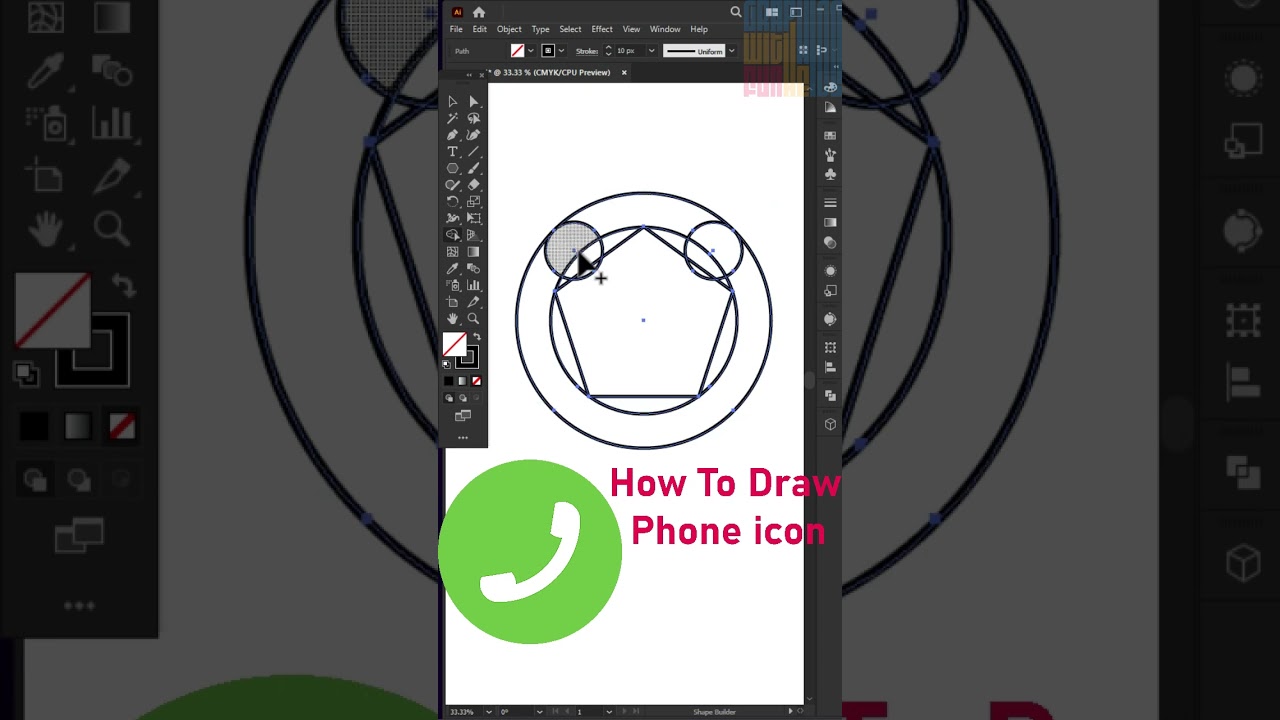Select the Zoom tool
This screenshot has width=1280, height=720.
tap(474, 318)
